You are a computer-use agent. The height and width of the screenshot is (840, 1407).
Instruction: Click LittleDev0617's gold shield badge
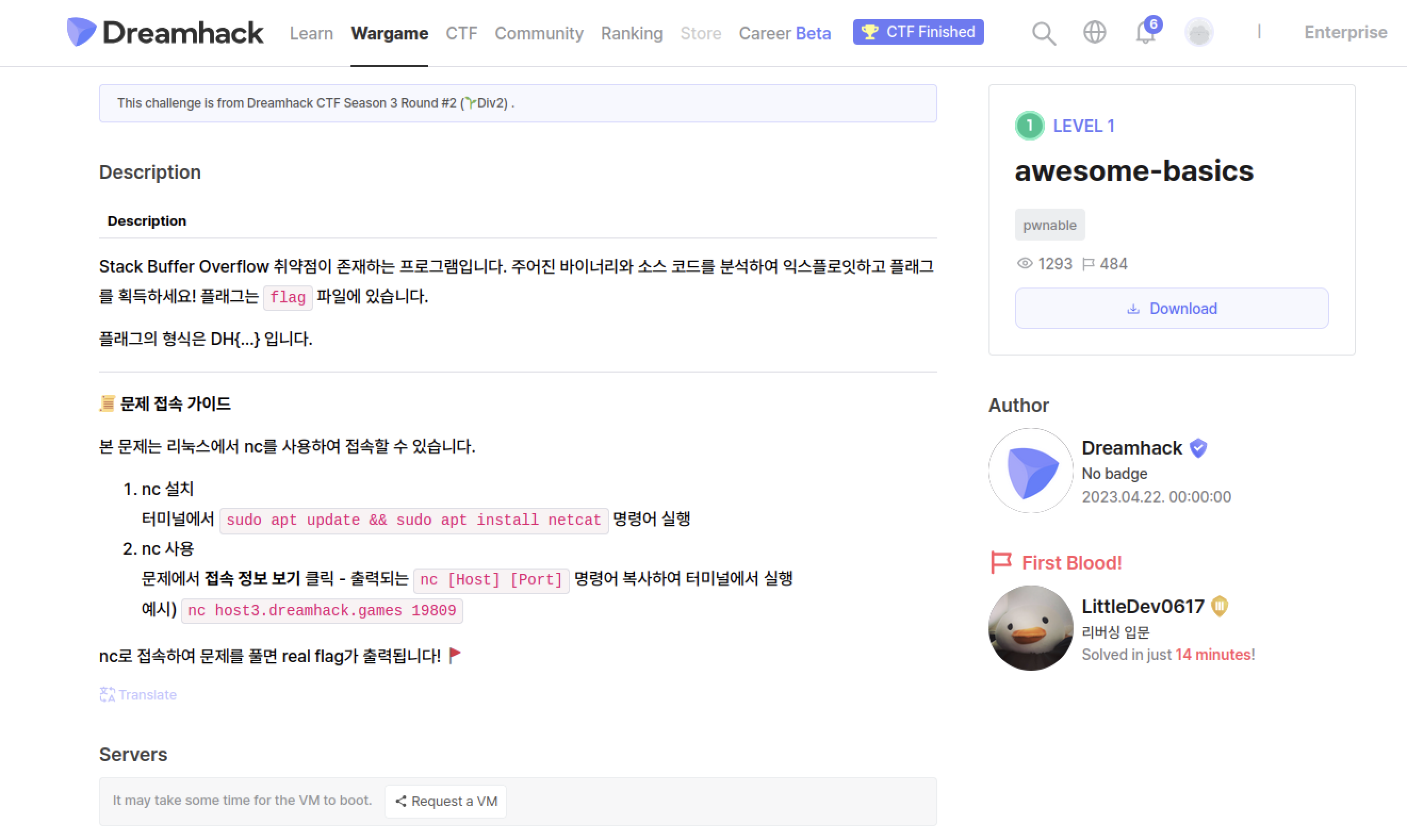pos(1219,606)
